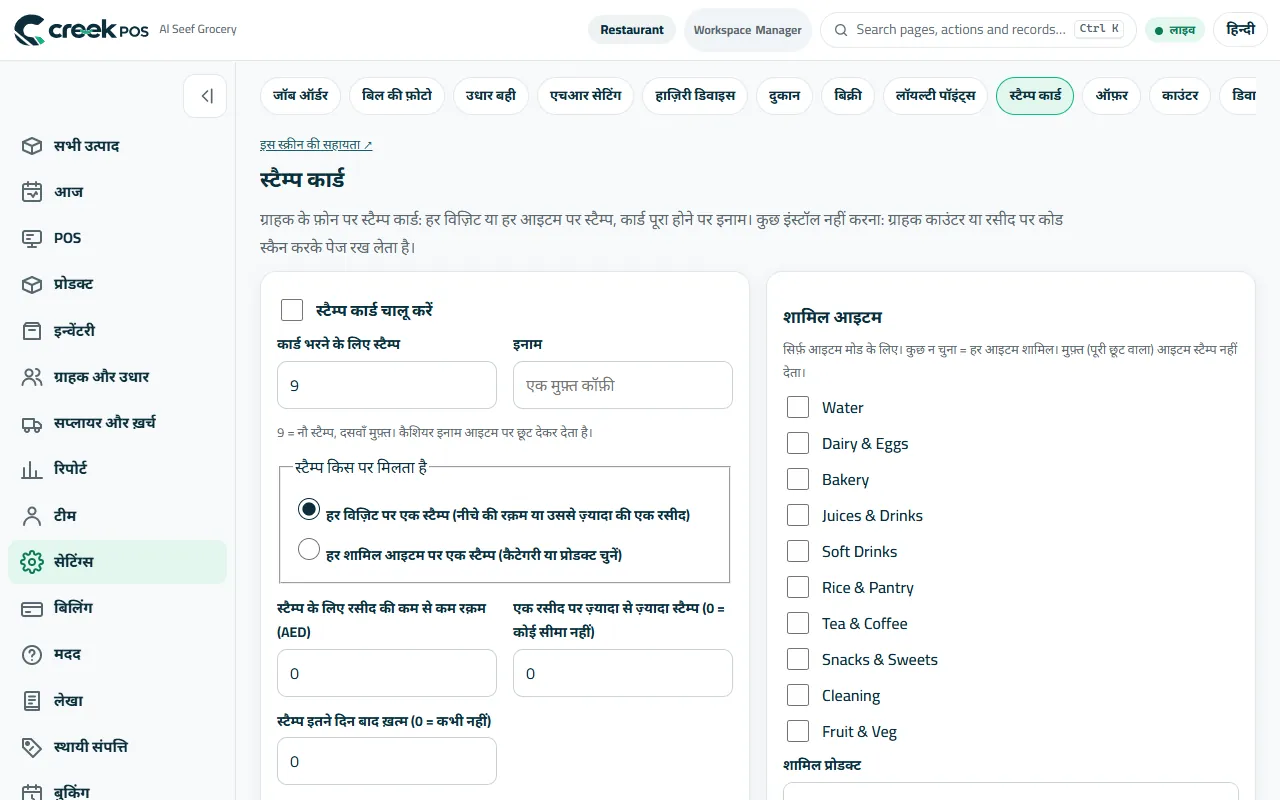Click the Creek POS logo

(81, 30)
